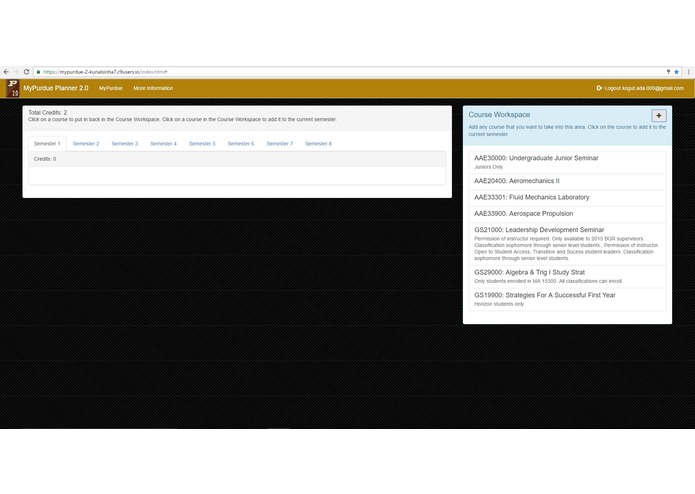
Task: Open the MyPurdue navbar link
Action: coord(111,88)
